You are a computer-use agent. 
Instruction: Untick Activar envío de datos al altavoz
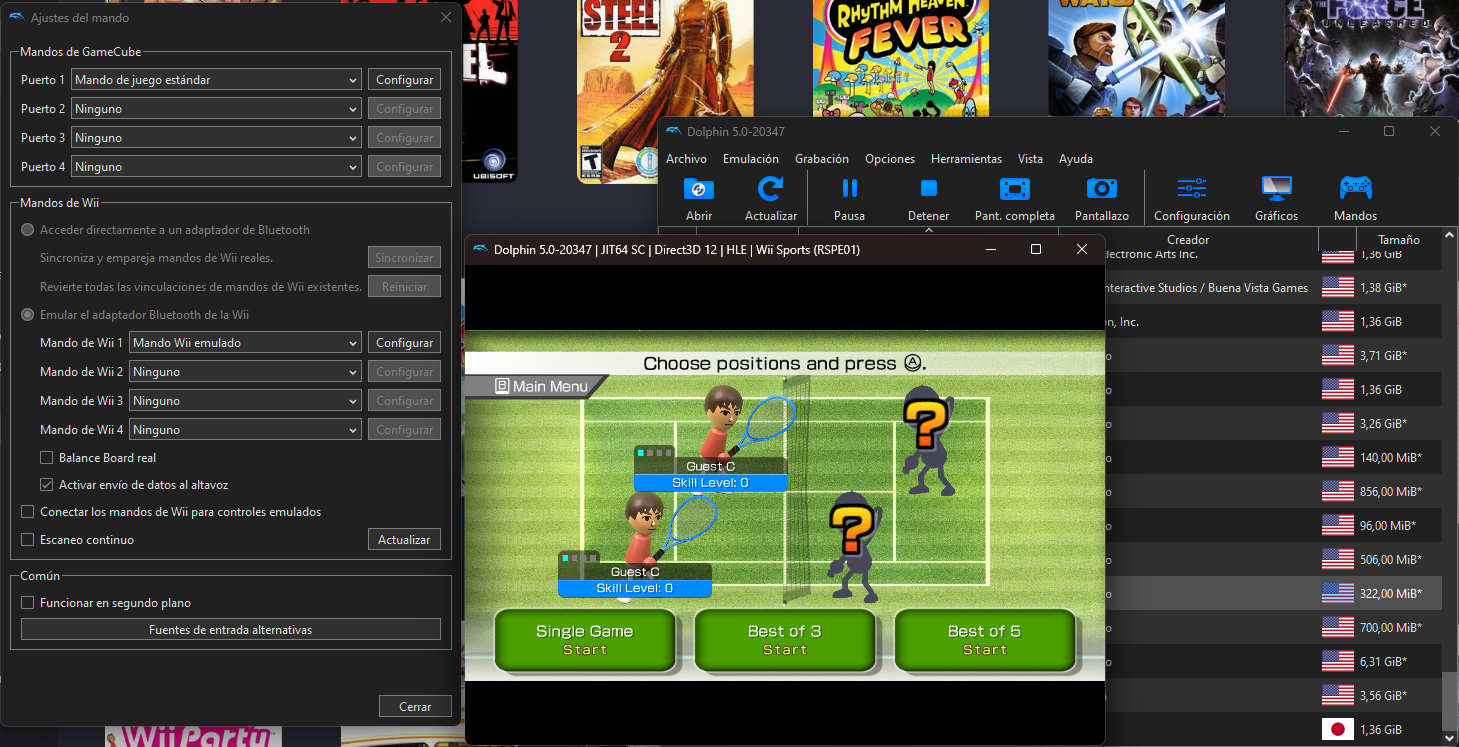pyautogui.click(x=46, y=485)
